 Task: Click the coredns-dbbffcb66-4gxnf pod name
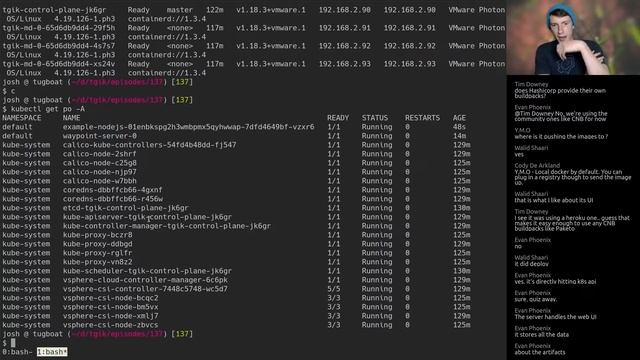pyautogui.click(x=113, y=190)
